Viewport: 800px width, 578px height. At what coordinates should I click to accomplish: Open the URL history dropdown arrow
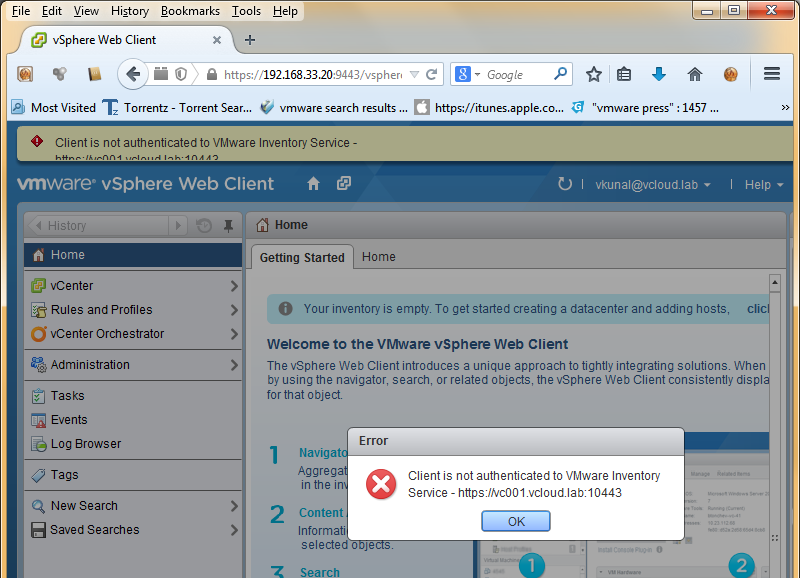coord(414,75)
